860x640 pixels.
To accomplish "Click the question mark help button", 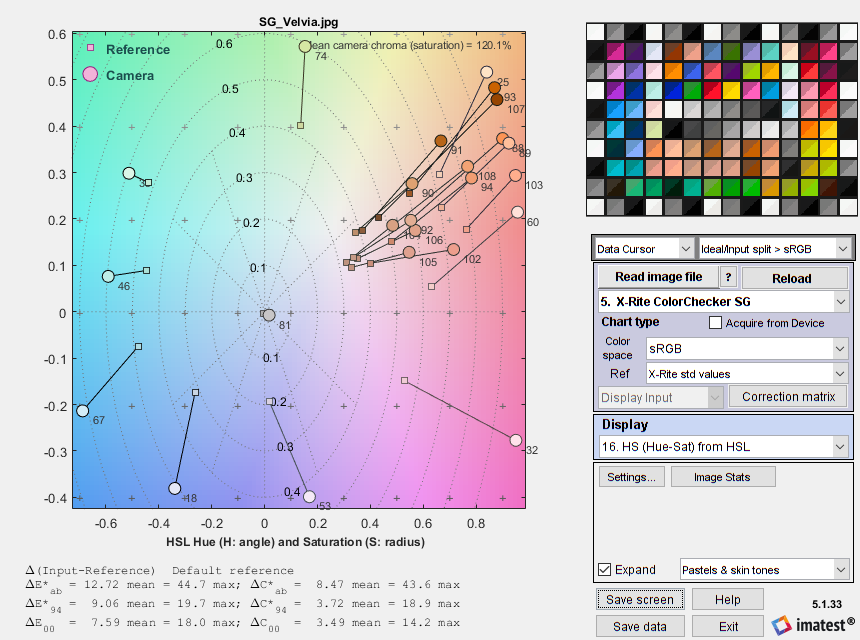I will (729, 278).
